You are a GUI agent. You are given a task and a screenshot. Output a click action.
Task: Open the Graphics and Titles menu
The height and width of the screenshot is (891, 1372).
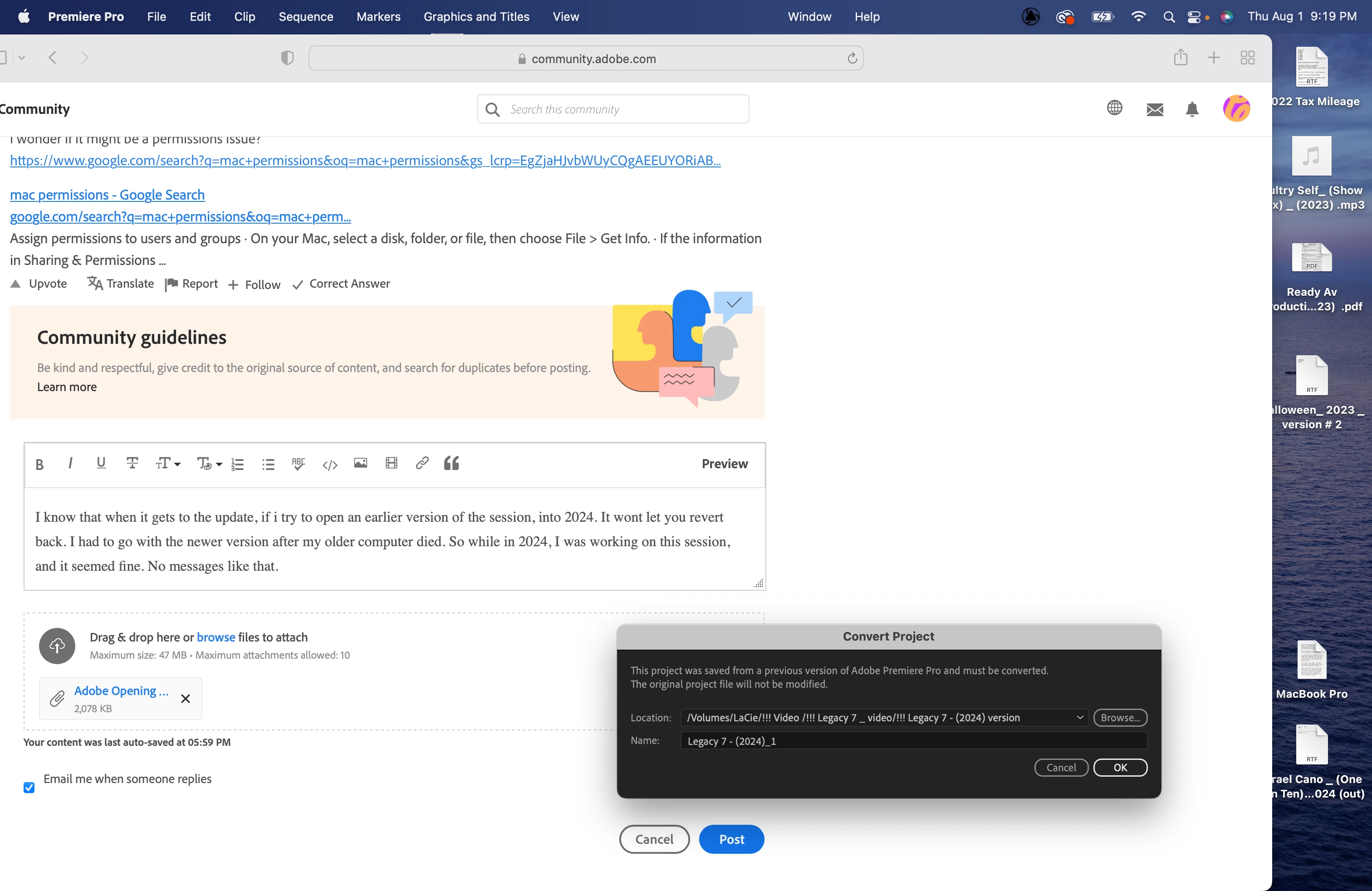coord(476,17)
